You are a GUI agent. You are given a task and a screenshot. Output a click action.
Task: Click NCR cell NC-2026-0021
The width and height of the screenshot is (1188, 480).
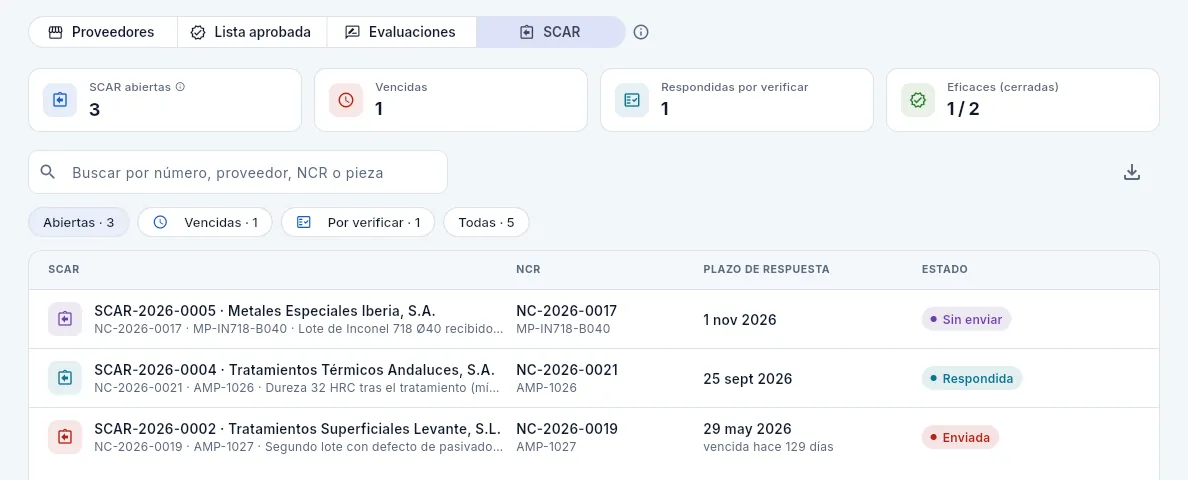click(x=567, y=369)
